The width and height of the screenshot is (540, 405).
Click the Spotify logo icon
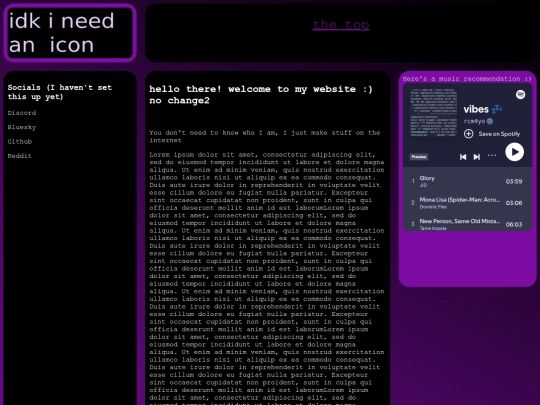[520, 94]
